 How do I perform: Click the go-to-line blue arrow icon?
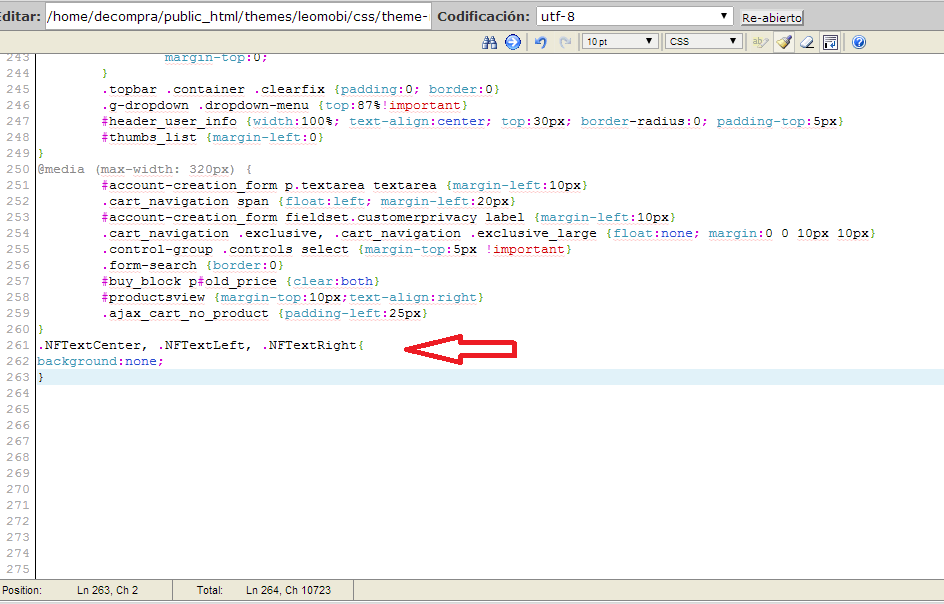click(x=513, y=42)
